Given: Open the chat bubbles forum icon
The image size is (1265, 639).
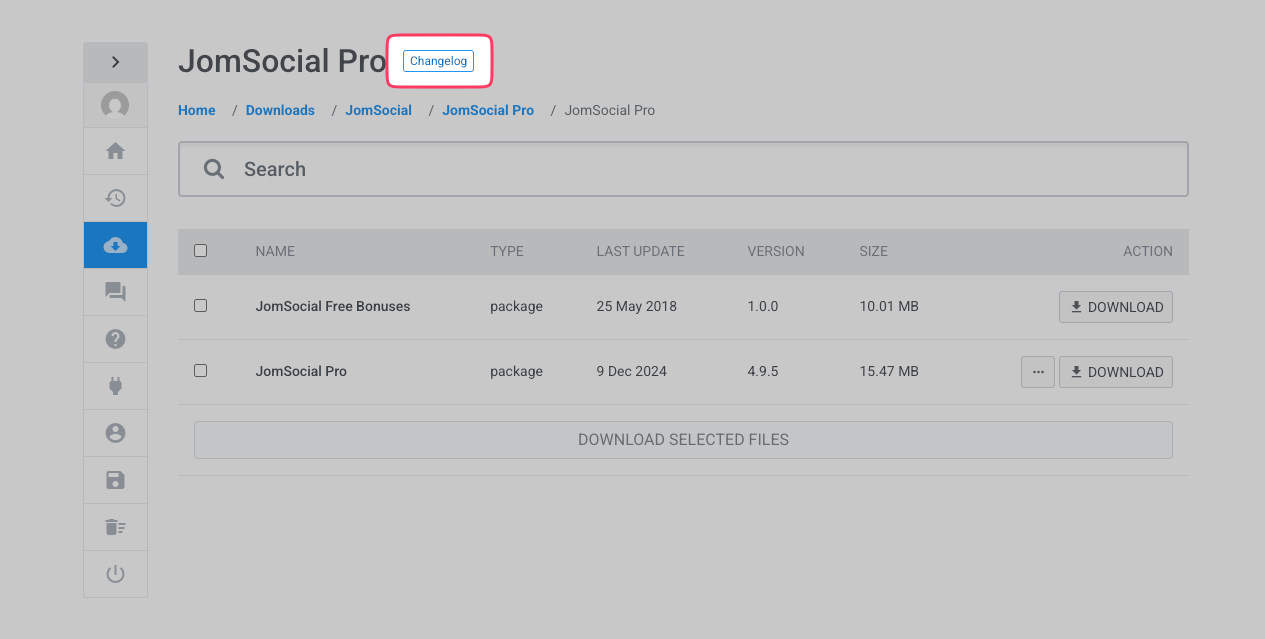Looking at the screenshot, I should (115, 292).
